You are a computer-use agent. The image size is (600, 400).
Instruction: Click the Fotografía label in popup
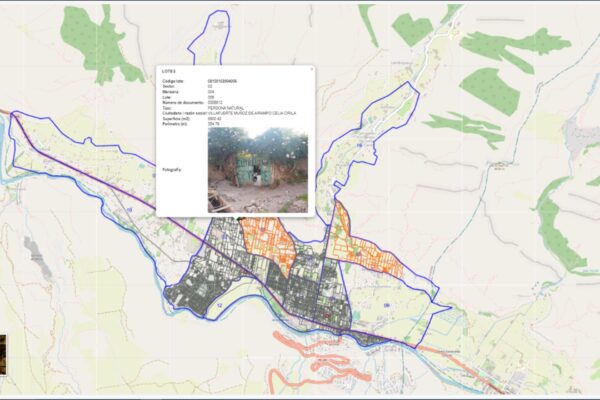[171, 170]
